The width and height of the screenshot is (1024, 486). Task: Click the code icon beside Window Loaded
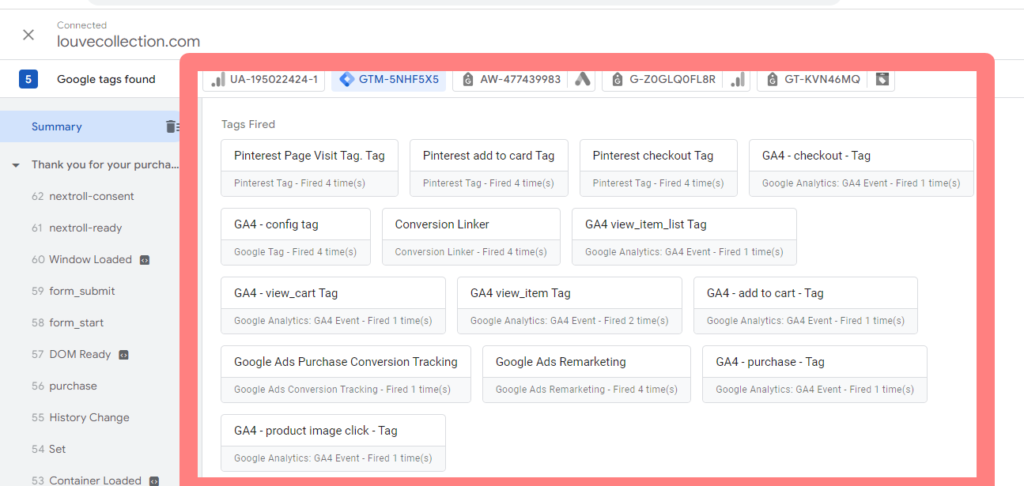click(145, 260)
